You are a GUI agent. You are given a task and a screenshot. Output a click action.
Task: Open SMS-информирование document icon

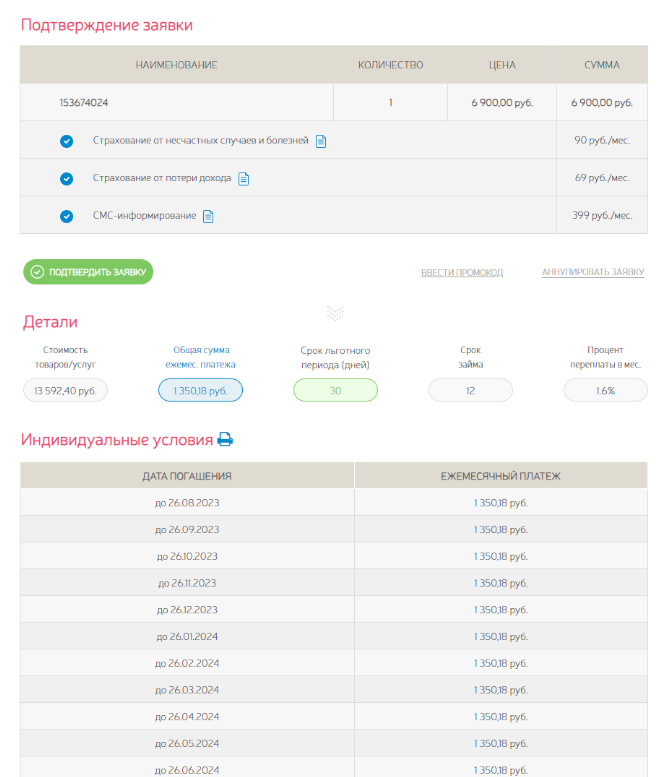(208, 216)
